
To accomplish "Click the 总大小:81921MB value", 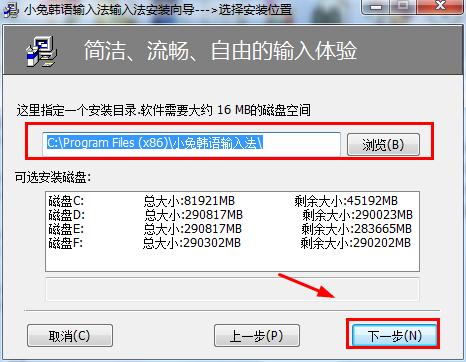I will click(x=189, y=201).
